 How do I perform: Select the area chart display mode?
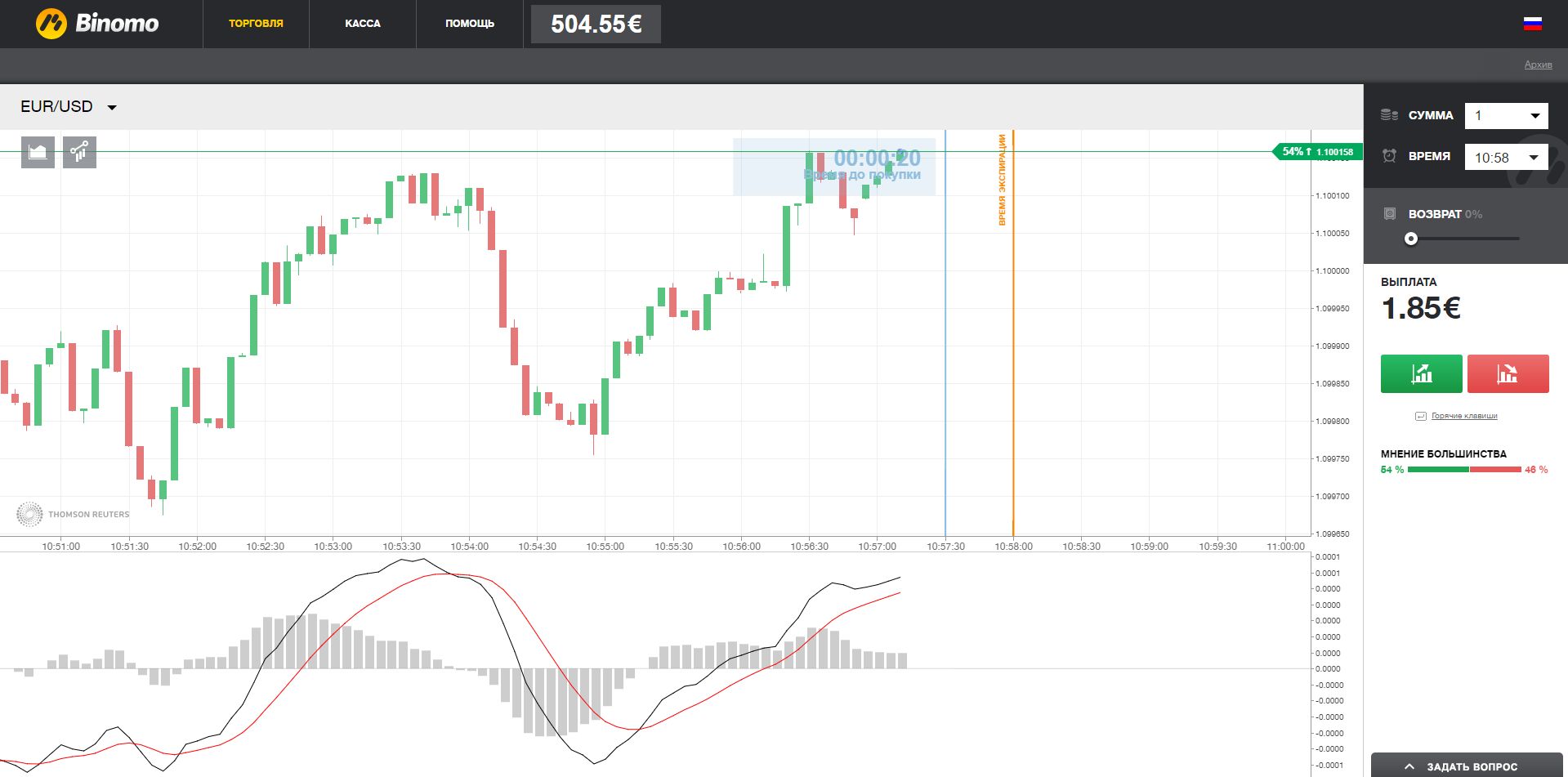coord(38,152)
